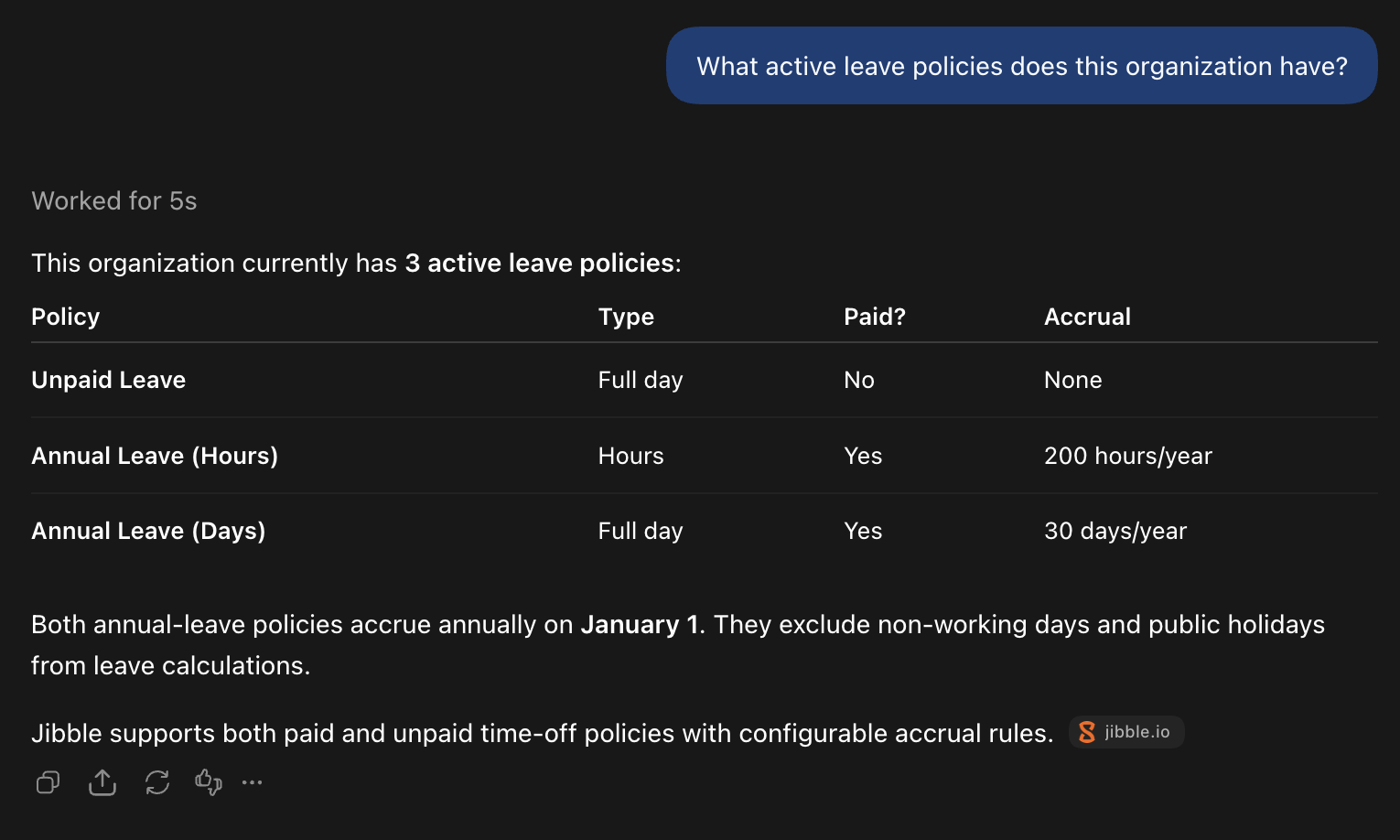Open the three-dot more options menu
This screenshot has width=1400, height=840.
253,782
